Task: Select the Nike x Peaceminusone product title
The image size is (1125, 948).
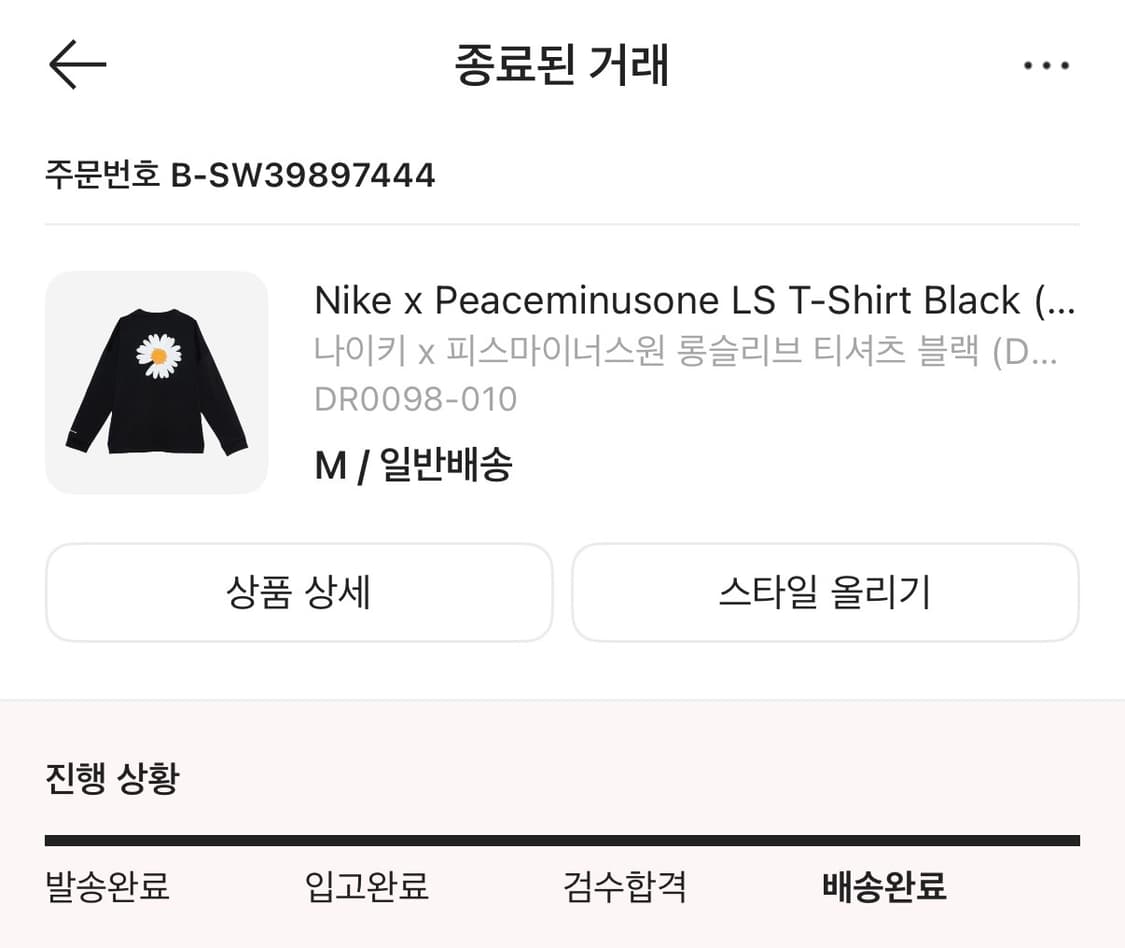Action: (x=694, y=301)
